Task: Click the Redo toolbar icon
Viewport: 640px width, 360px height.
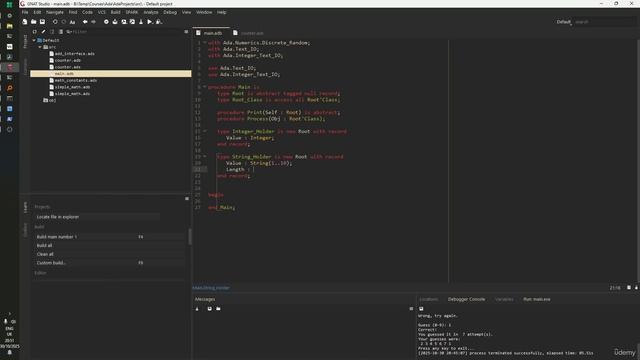Action: (63, 22)
